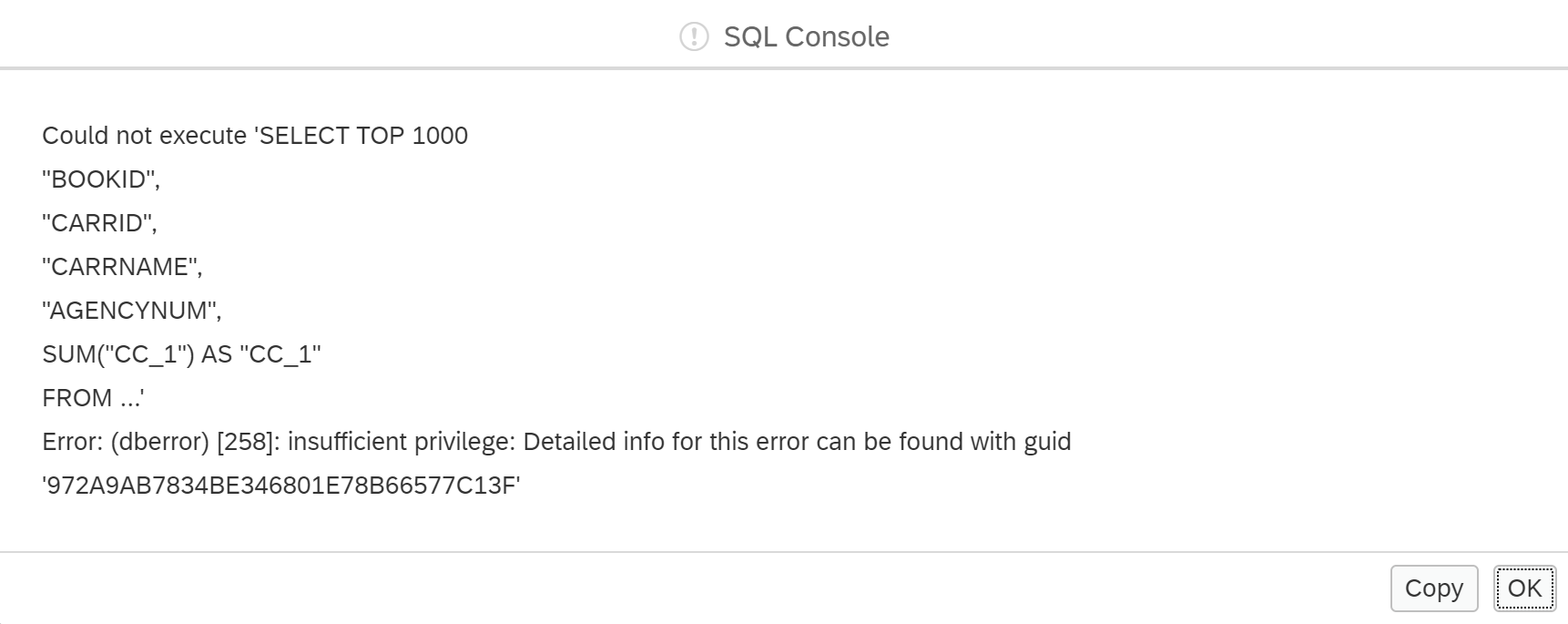Click the "Could not execute" text

(x=144, y=136)
